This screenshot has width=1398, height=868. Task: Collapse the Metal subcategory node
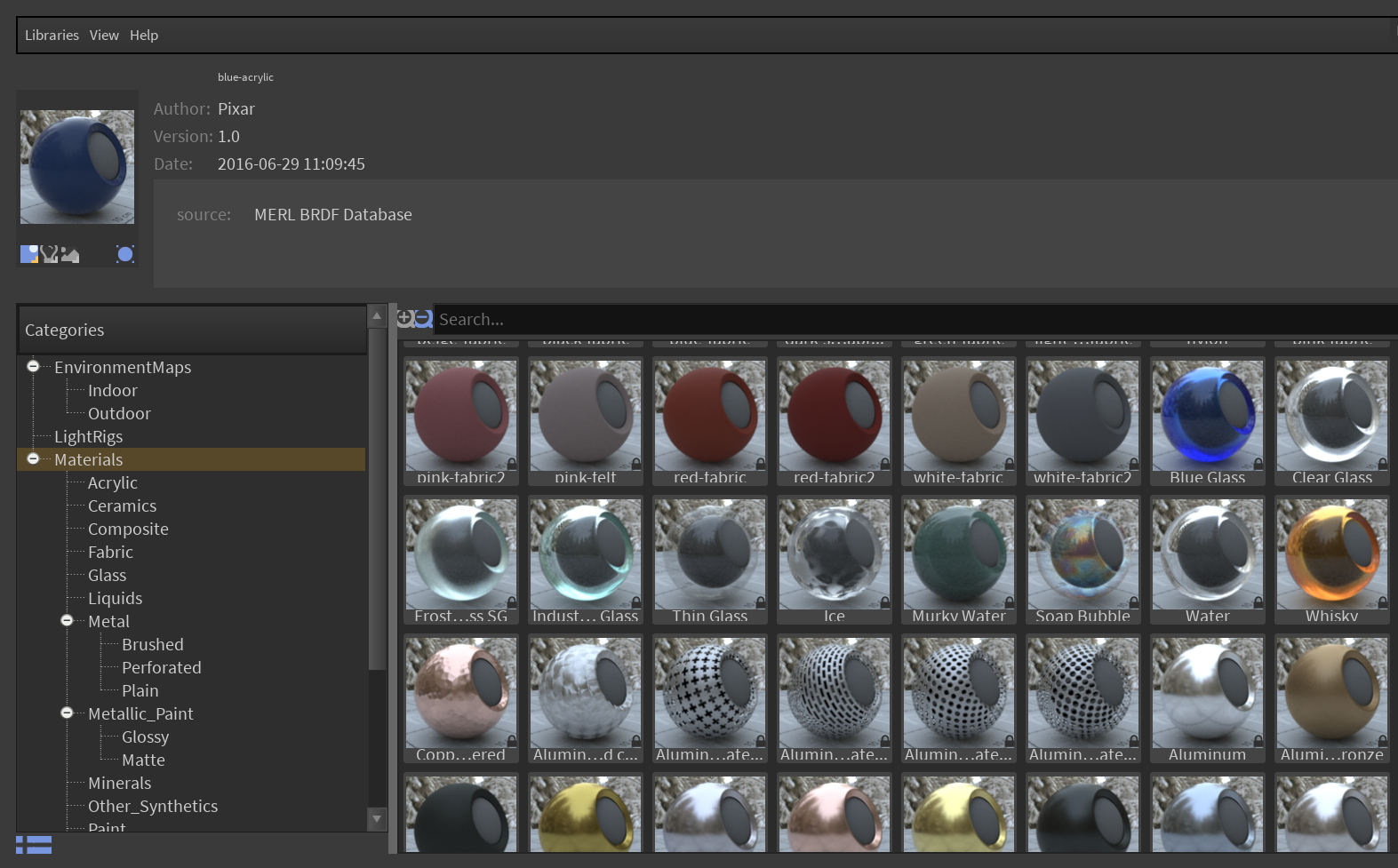67,620
